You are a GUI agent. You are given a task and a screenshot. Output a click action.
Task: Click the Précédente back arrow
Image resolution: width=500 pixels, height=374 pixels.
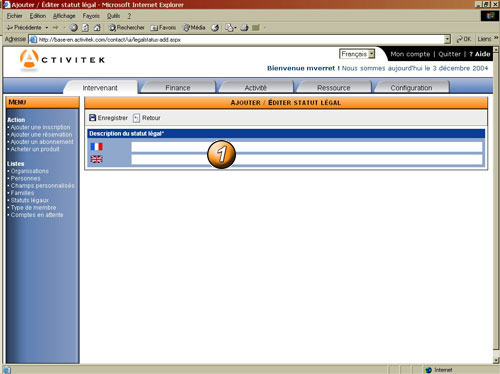pyautogui.click(x=10, y=28)
